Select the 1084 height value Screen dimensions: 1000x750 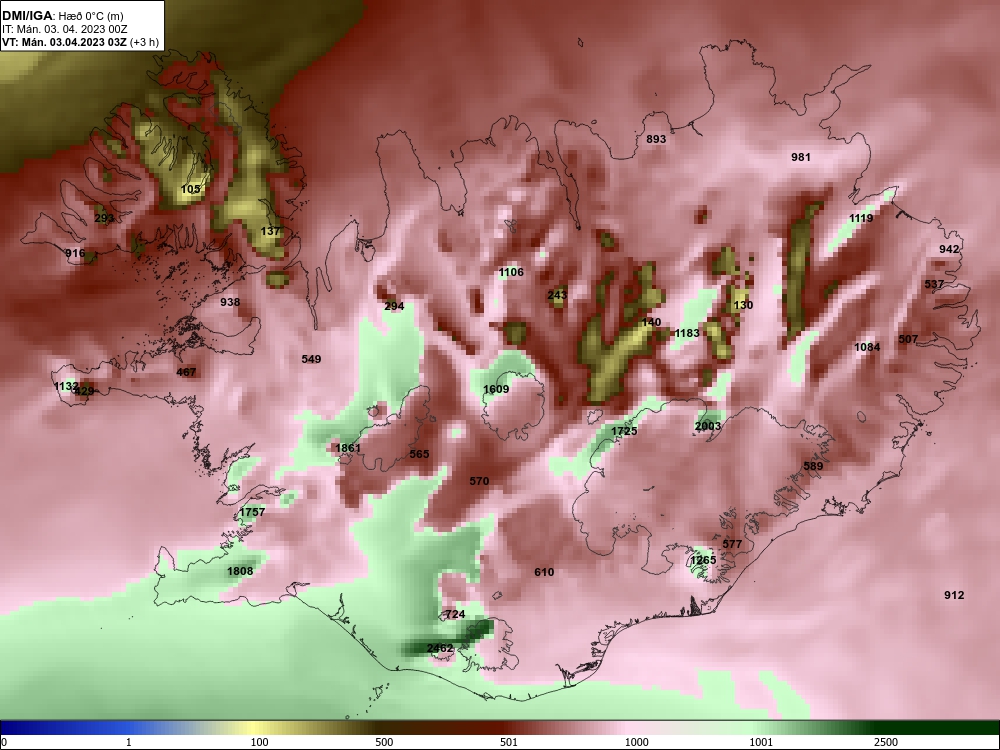(867, 347)
